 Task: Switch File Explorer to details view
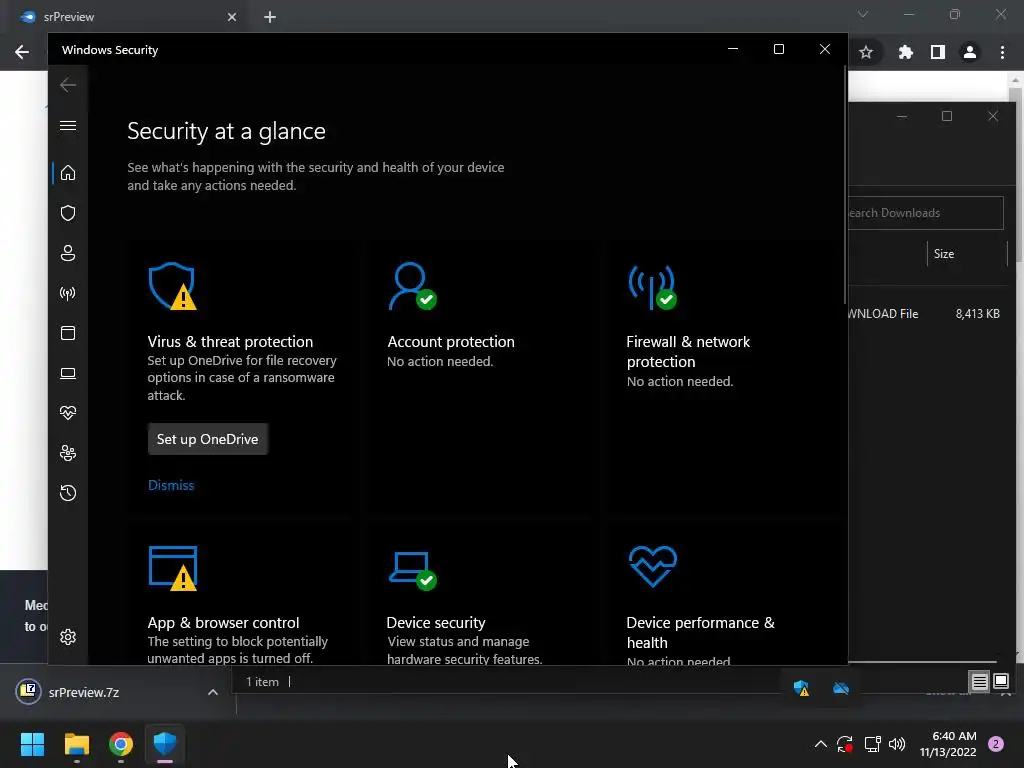980,682
